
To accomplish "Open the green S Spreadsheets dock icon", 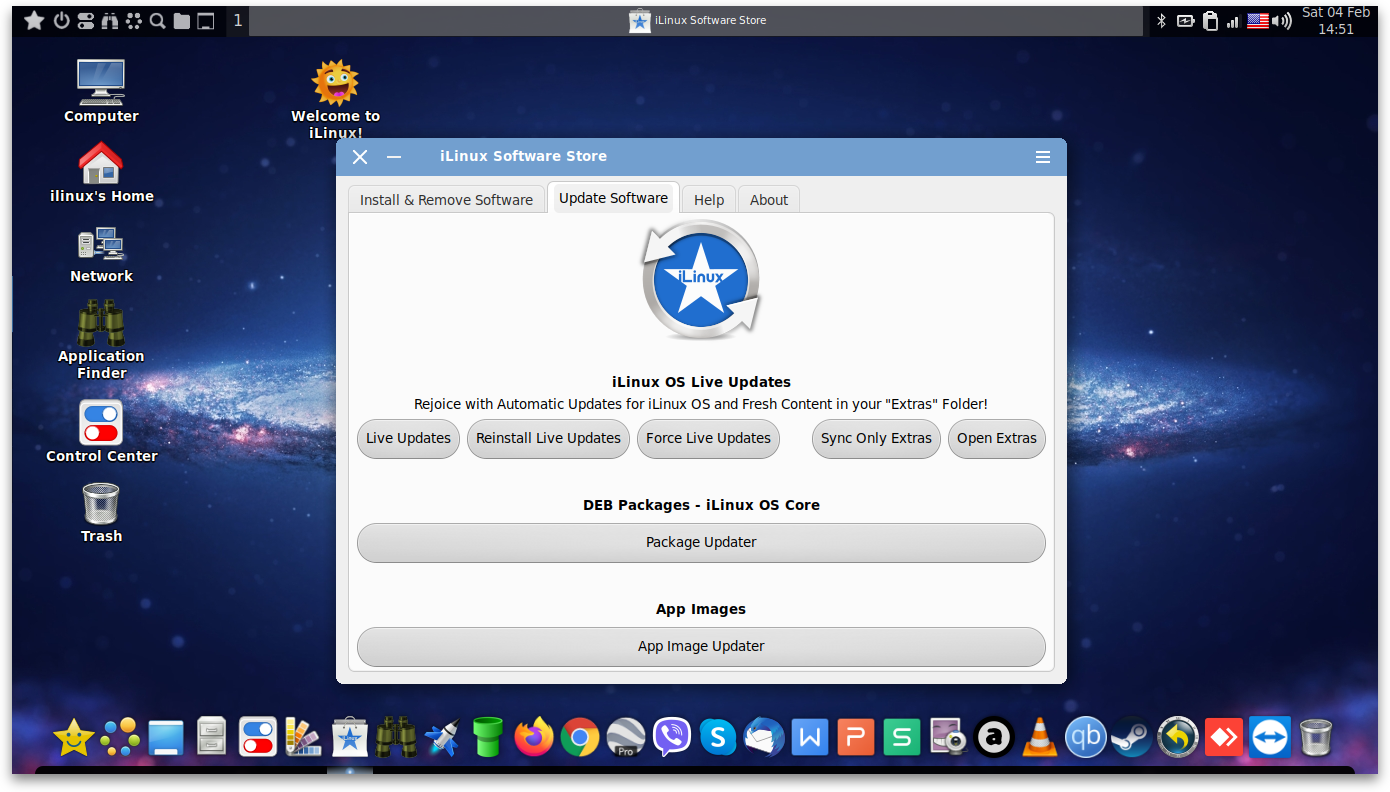I will pos(902,738).
